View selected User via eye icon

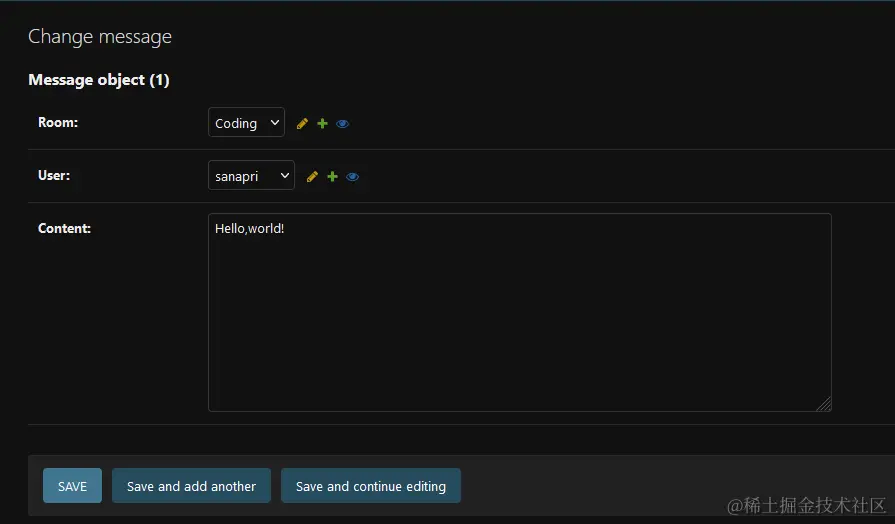352,176
